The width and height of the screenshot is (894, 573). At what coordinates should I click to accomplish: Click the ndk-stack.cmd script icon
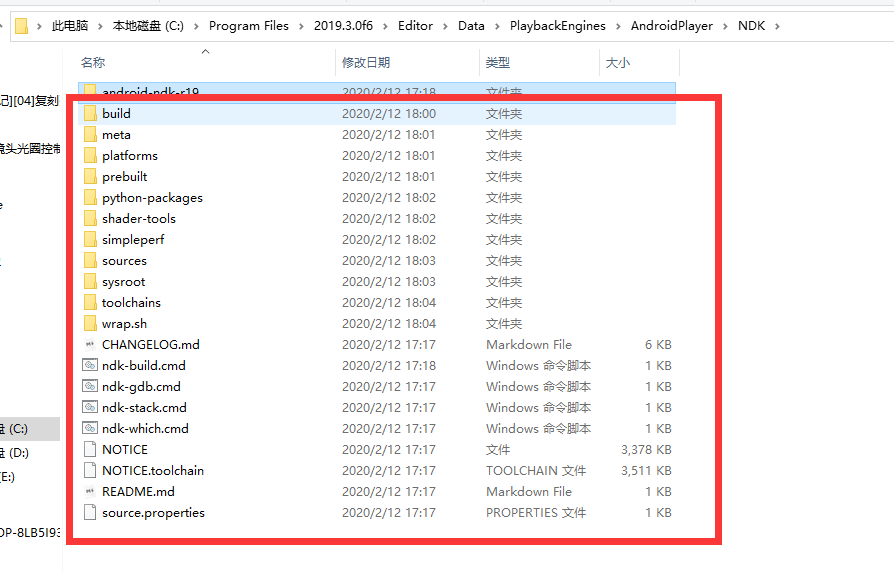point(90,408)
